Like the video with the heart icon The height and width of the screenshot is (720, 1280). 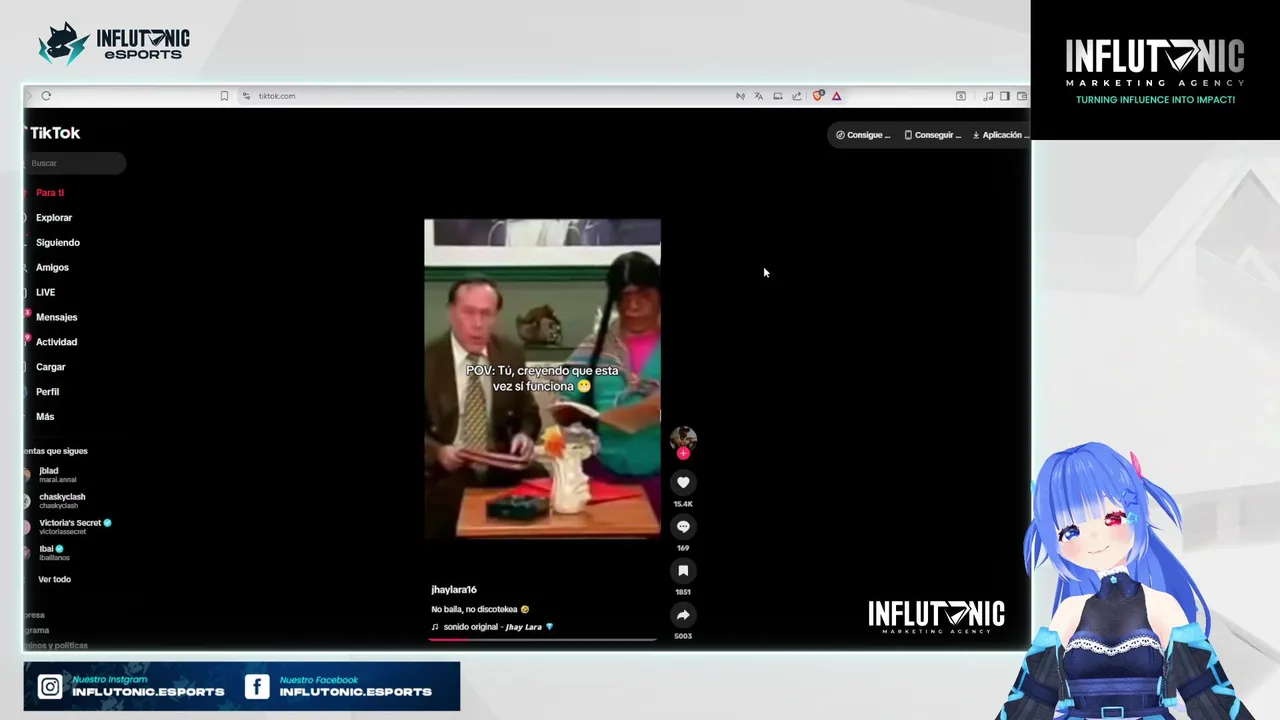click(x=683, y=482)
